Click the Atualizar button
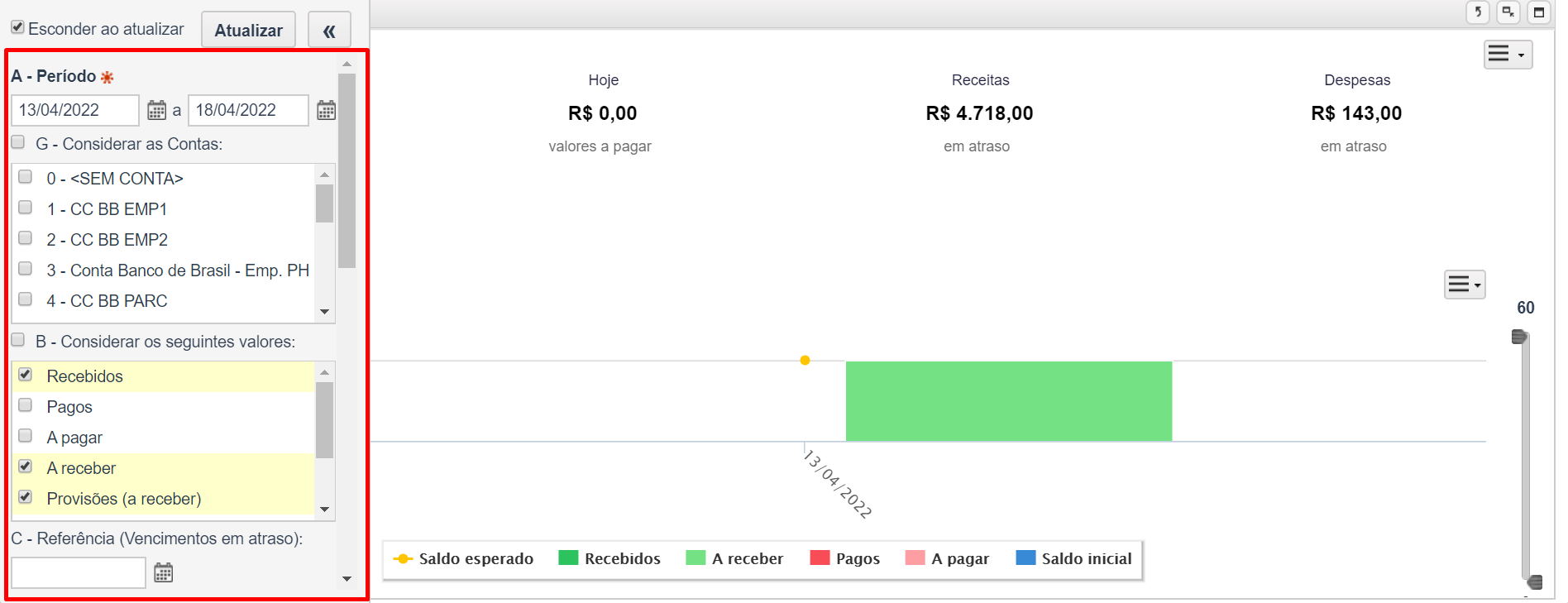The width and height of the screenshot is (1568, 603). (249, 31)
